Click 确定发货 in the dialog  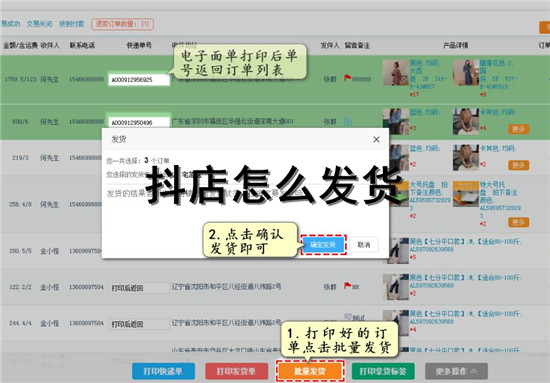pyautogui.click(x=323, y=245)
